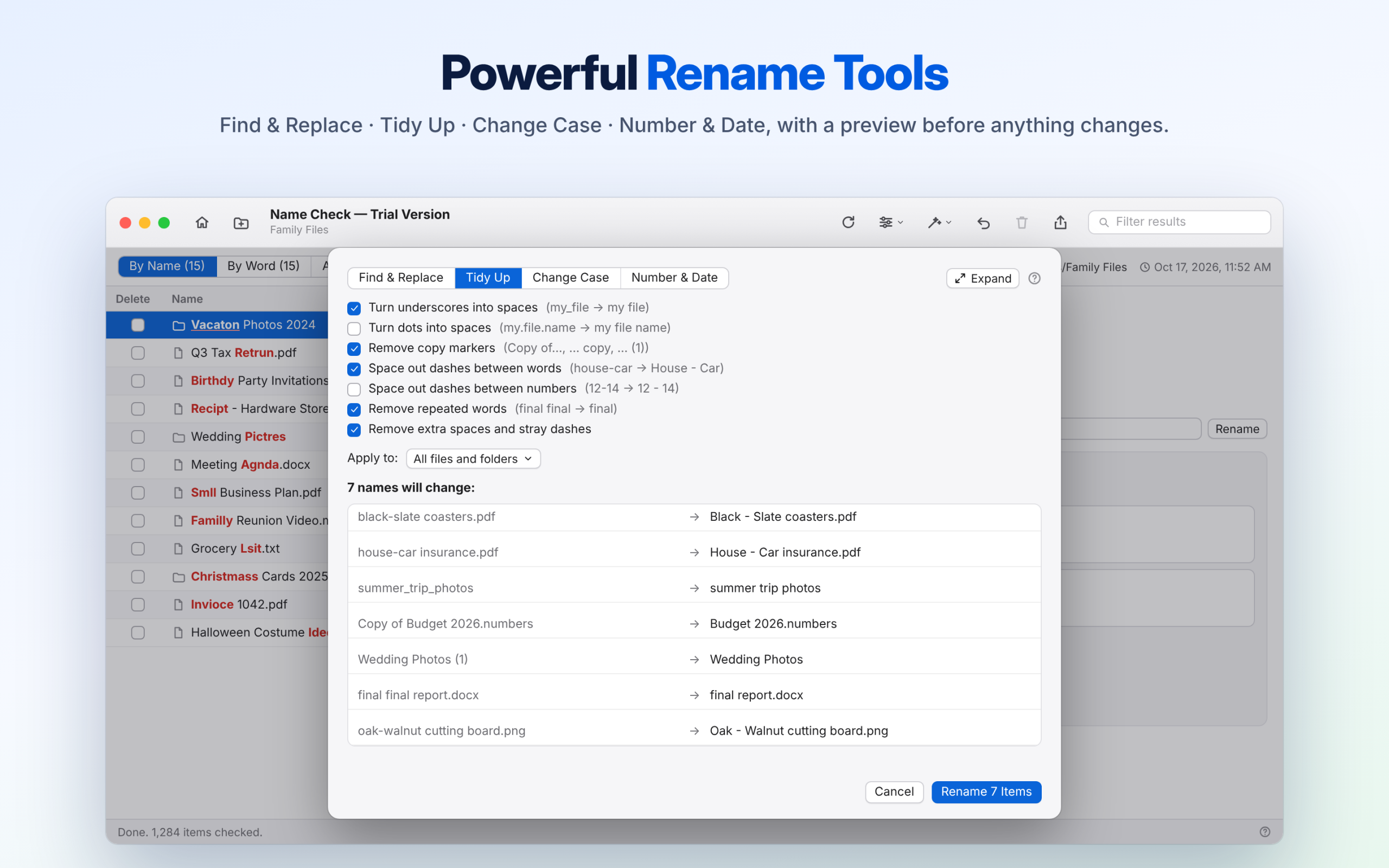Click the Delete column header
This screenshot has height=868, width=1389.
[x=132, y=299]
